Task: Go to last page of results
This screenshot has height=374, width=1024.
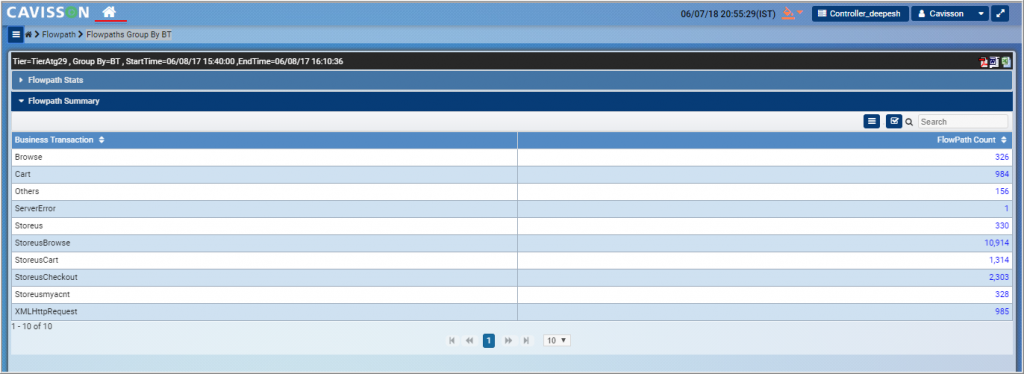Action: click(x=526, y=341)
